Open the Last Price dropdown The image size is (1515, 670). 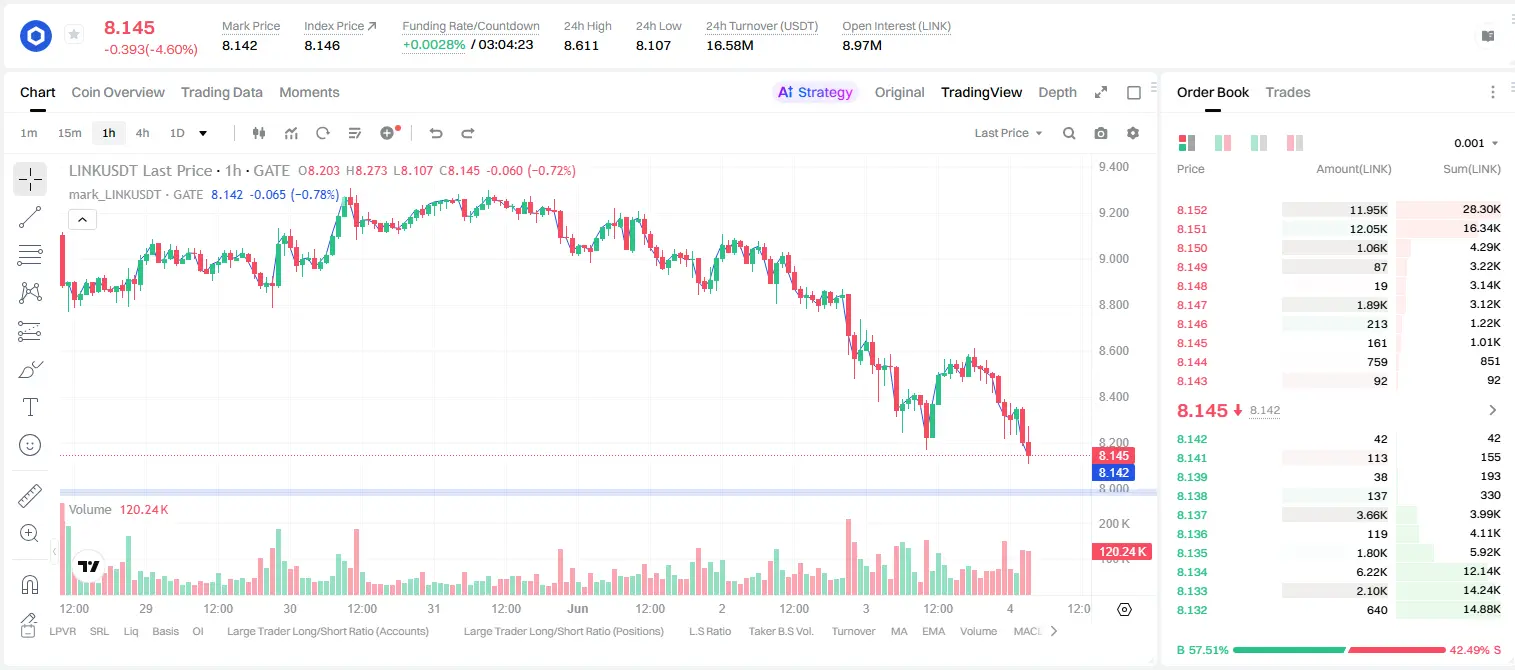coord(1008,133)
